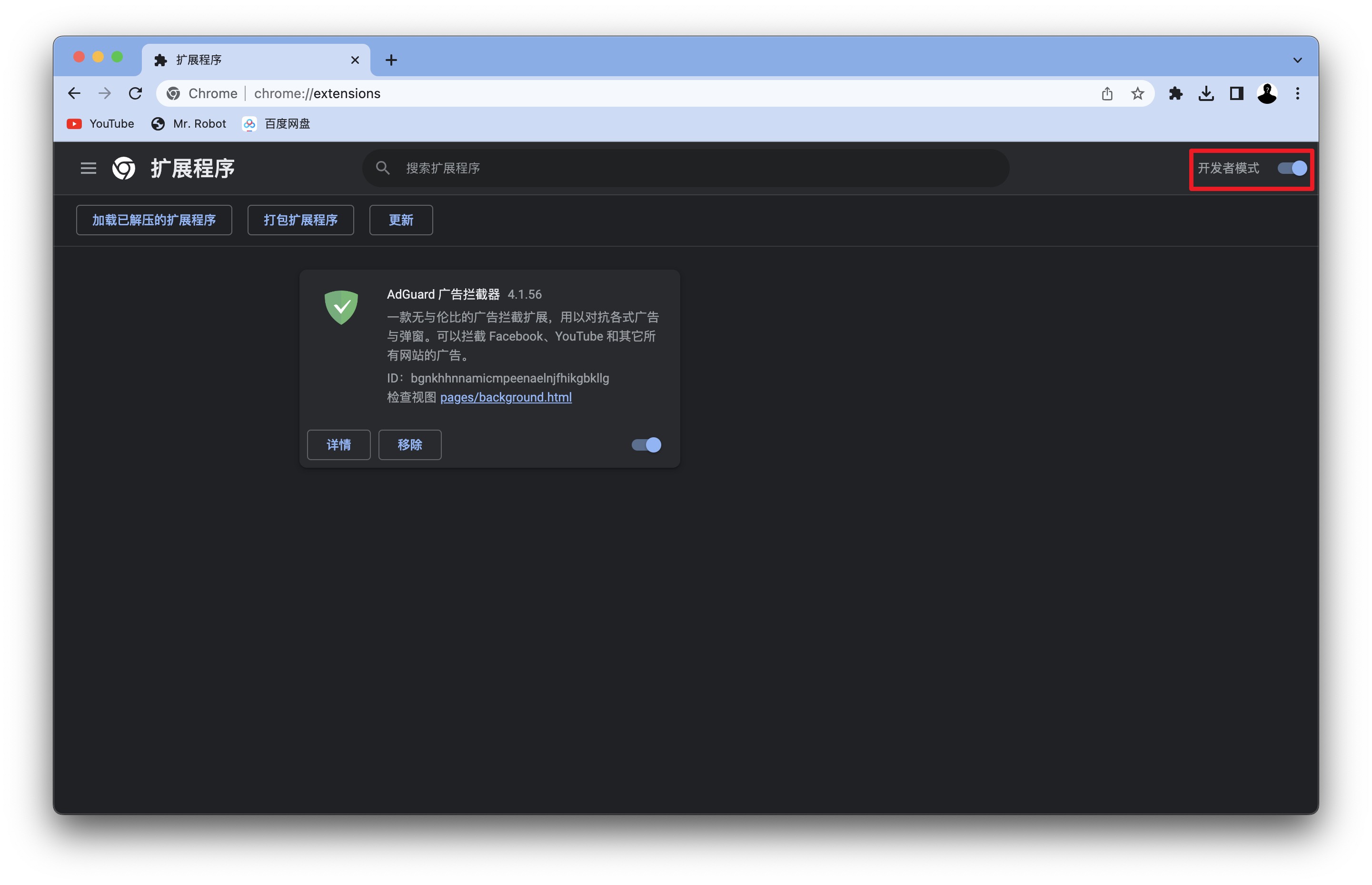Click the share page icon

(x=1107, y=94)
